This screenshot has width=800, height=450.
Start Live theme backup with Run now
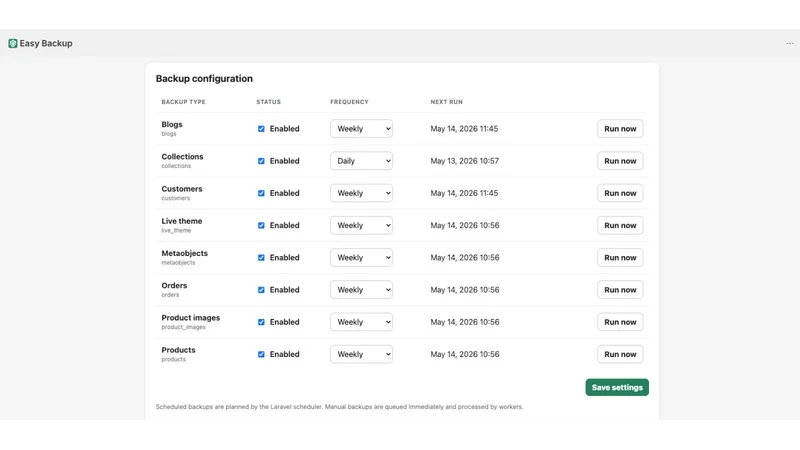(620, 225)
